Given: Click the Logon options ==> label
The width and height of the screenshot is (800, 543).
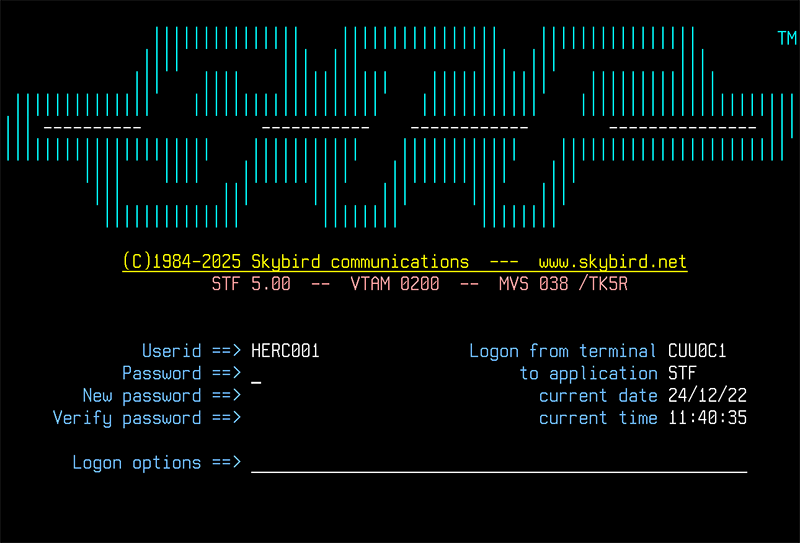Looking at the screenshot, I should point(156,463).
